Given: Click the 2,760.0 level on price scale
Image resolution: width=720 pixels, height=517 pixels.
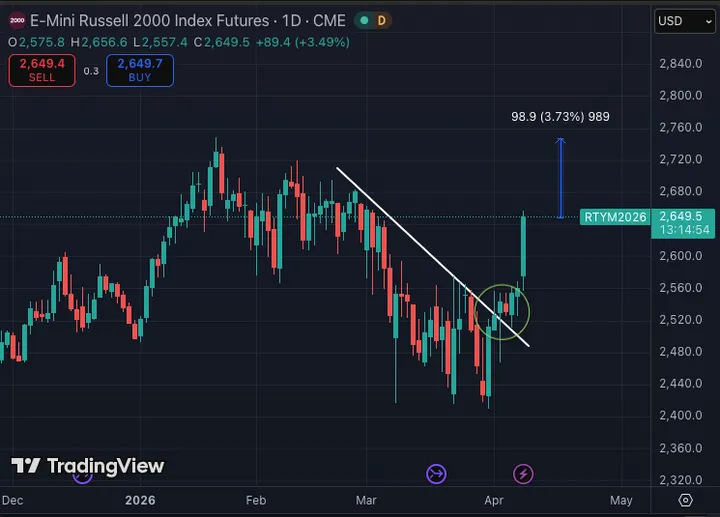Looking at the screenshot, I should pyautogui.click(x=679, y=128).
